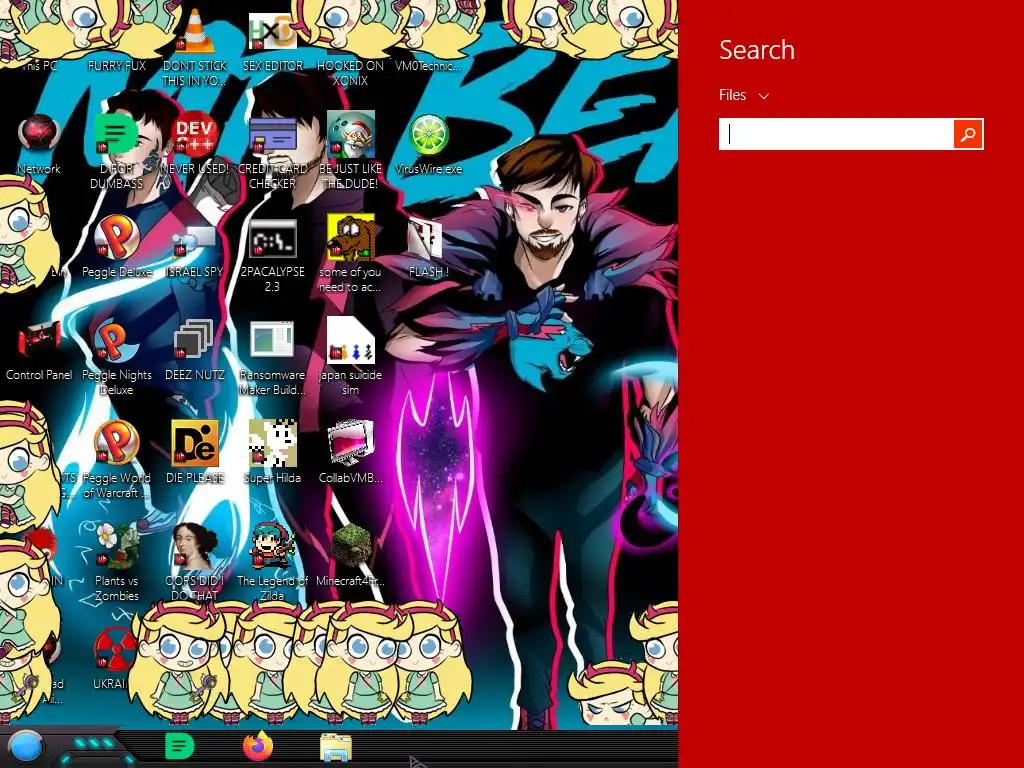
Task: Open the VLC cone icon DONT STICK THIS
Action: tap(195, 31)
